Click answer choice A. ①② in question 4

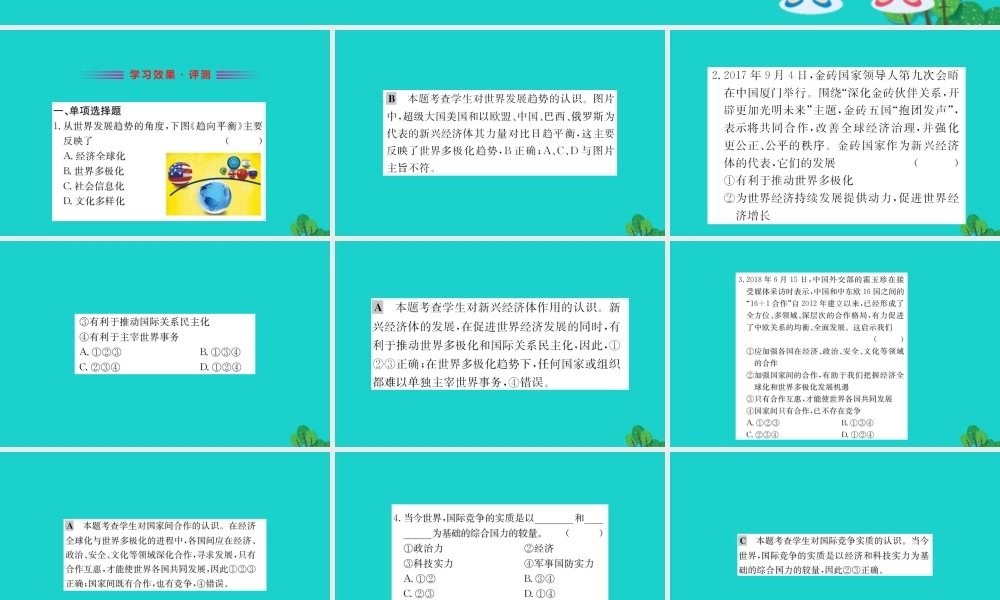click(420, 578)
